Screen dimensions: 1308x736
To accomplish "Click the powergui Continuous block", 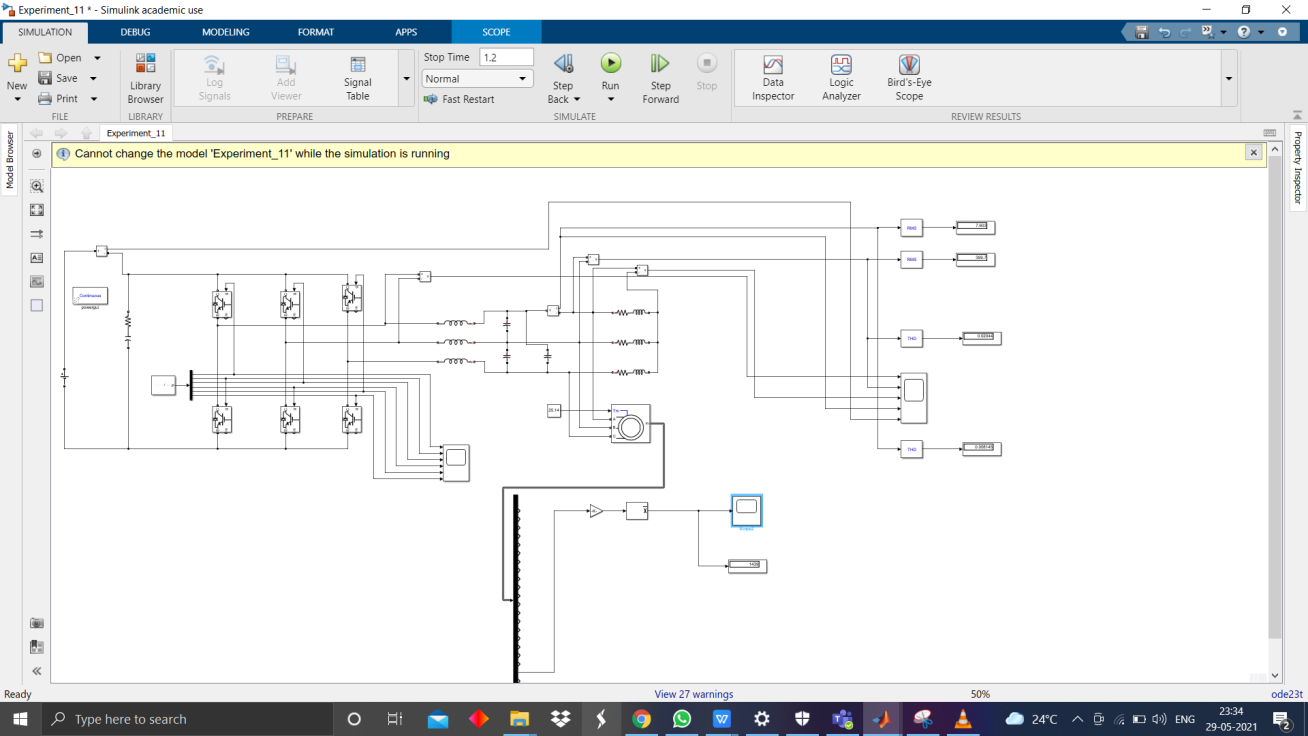I will tap(90, 296).
